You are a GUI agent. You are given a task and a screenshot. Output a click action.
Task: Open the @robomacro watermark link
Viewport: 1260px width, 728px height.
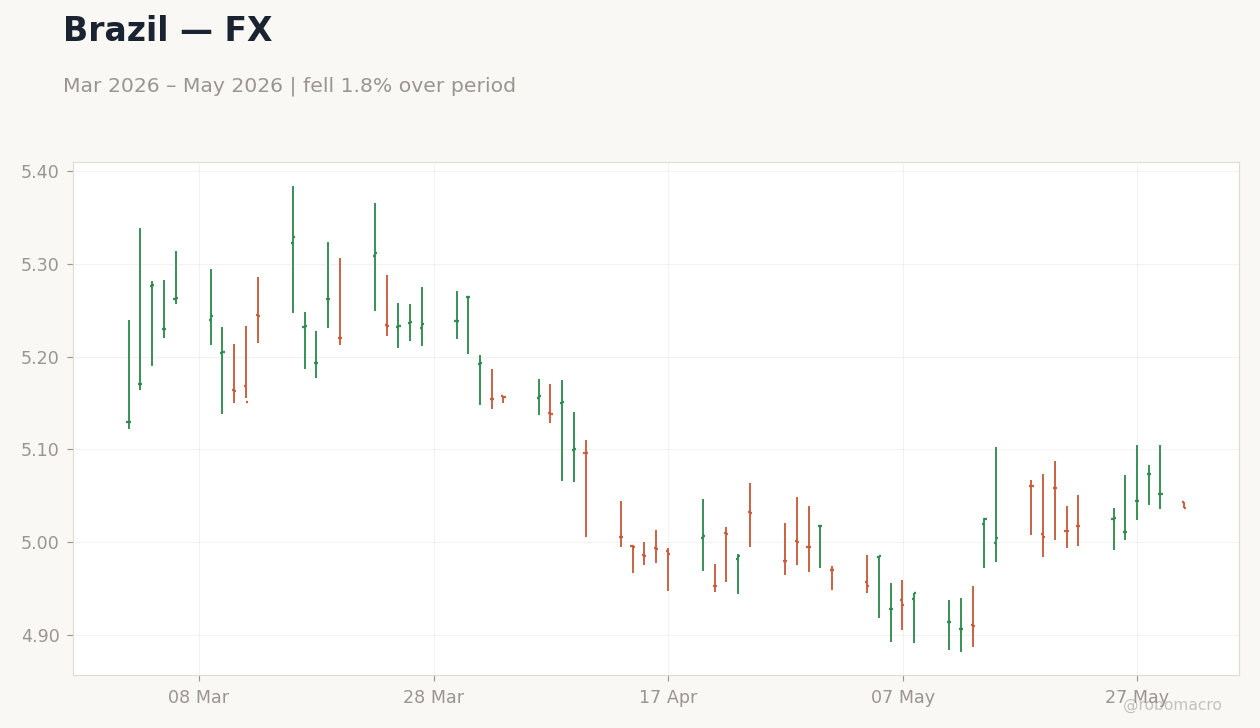point(1172,706)
